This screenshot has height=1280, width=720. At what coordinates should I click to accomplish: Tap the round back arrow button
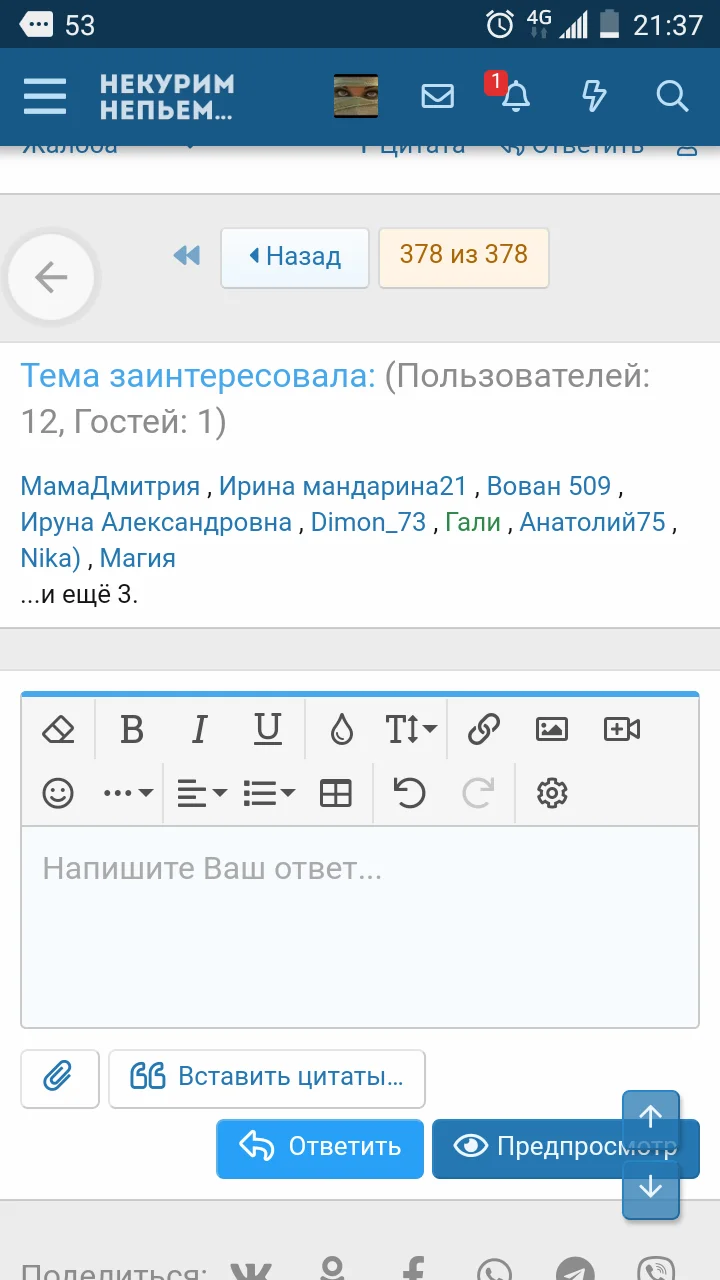click(x=51, y=277)
